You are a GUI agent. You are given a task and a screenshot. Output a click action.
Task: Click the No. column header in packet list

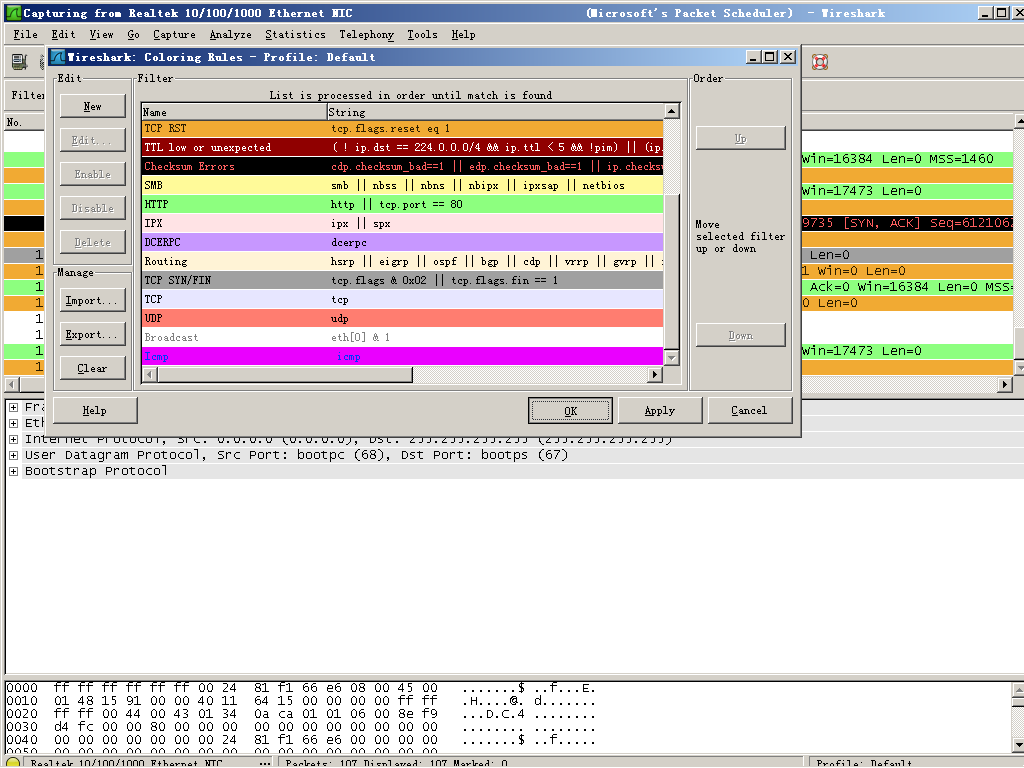pos(24,122)
